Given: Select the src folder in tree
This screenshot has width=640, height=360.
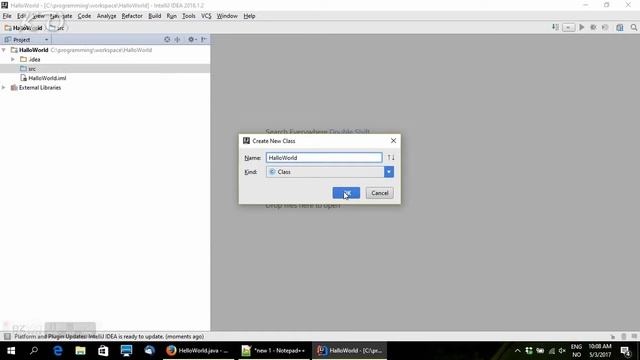Looking at the screenshot, I should tap(32, 69).
